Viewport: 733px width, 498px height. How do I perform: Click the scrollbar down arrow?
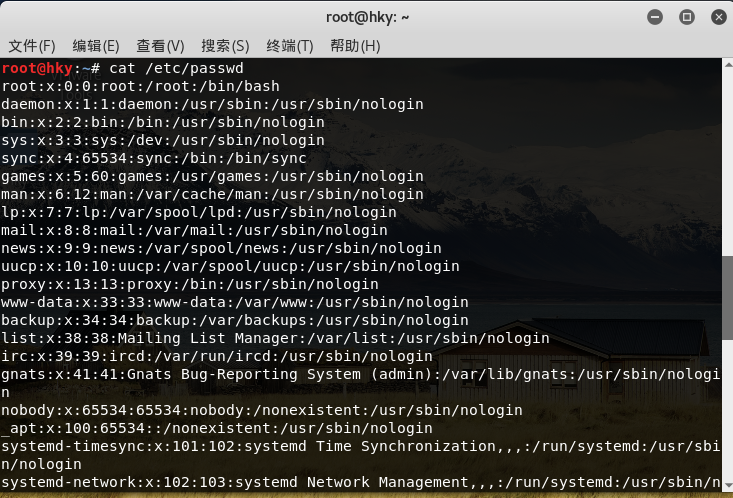(x=728, y=485)
